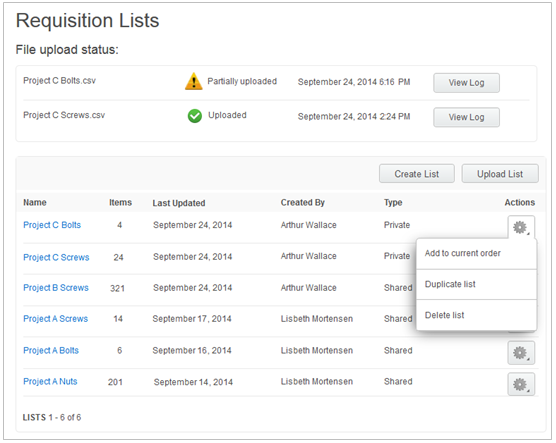The height and width of the screenshot is (443, 556).
Task: Click Private type in Project C Bolts row
Action: point(397,225)
